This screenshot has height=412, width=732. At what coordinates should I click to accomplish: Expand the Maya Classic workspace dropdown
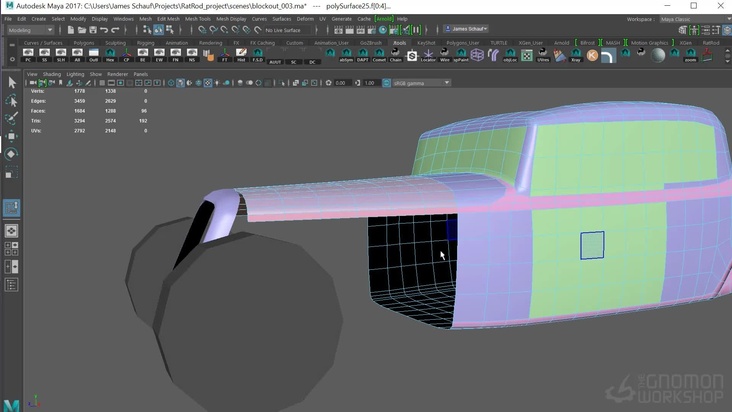691,18
